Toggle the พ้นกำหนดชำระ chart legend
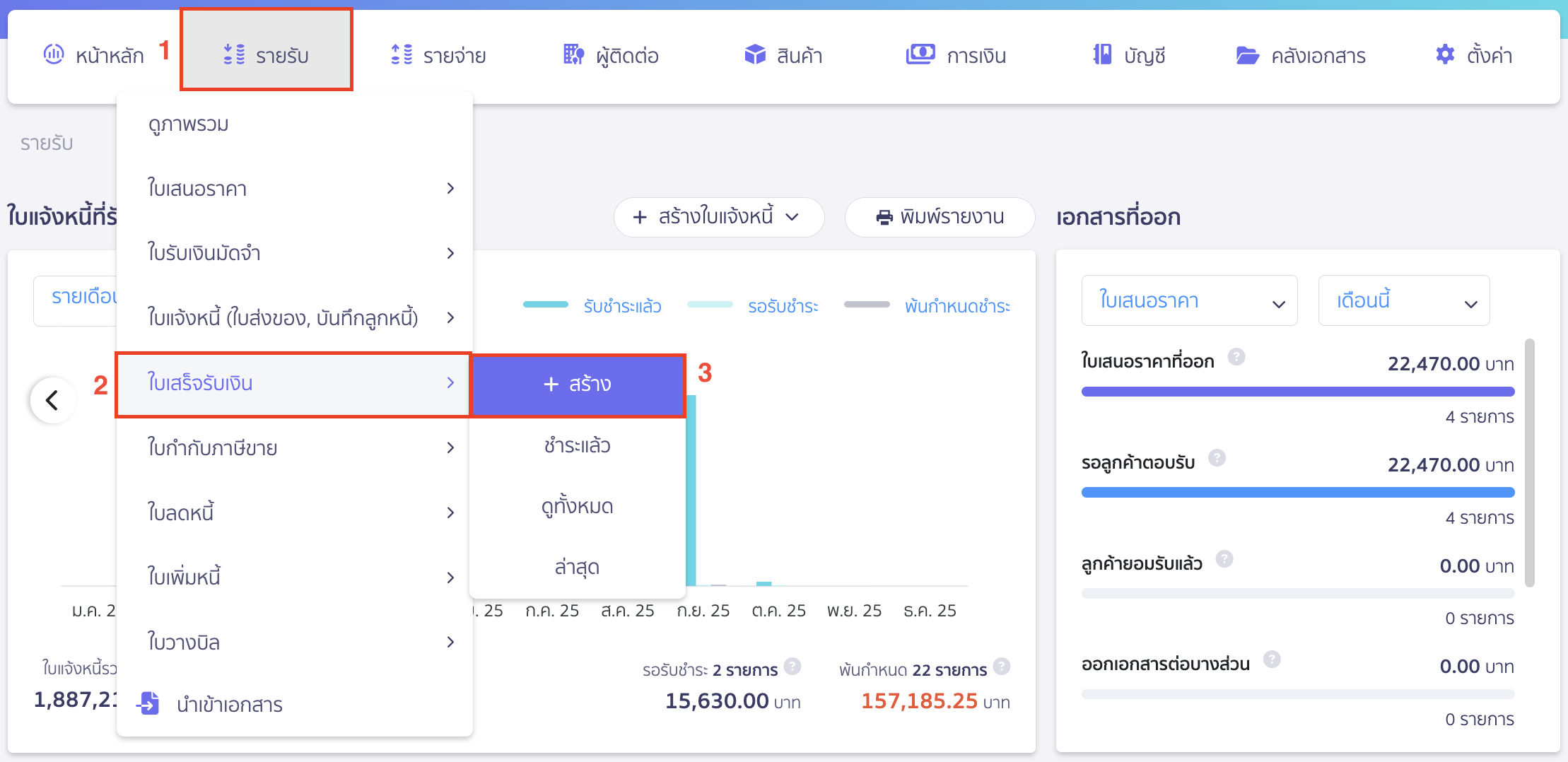The image size is (1568, 762). point(956,306)
